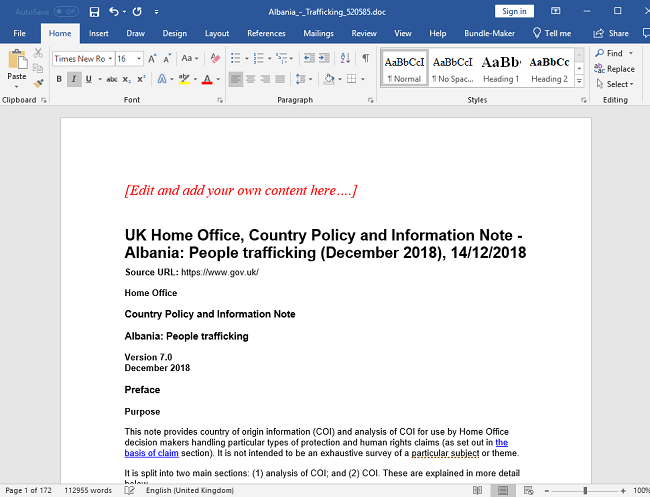Click the Redo/Repeat arrow icon

[x=137, y=12]
